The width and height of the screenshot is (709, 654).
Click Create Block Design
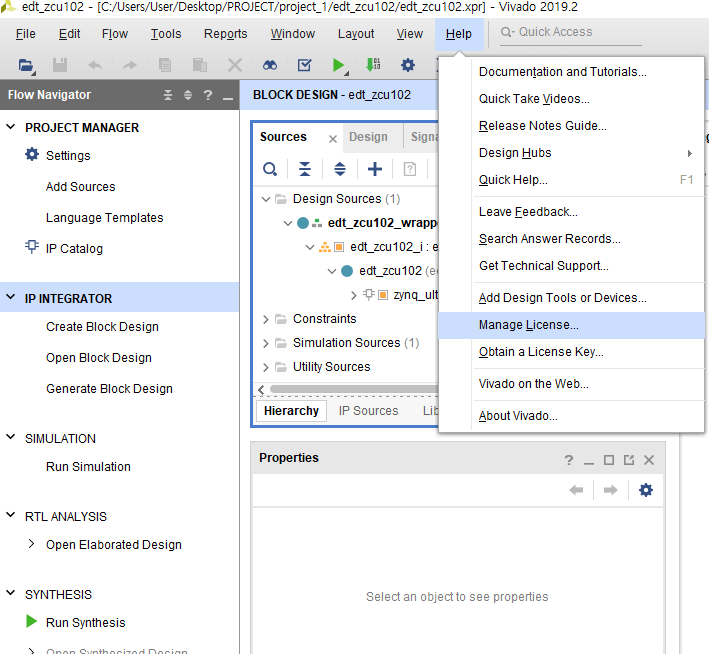click(102, 327)
